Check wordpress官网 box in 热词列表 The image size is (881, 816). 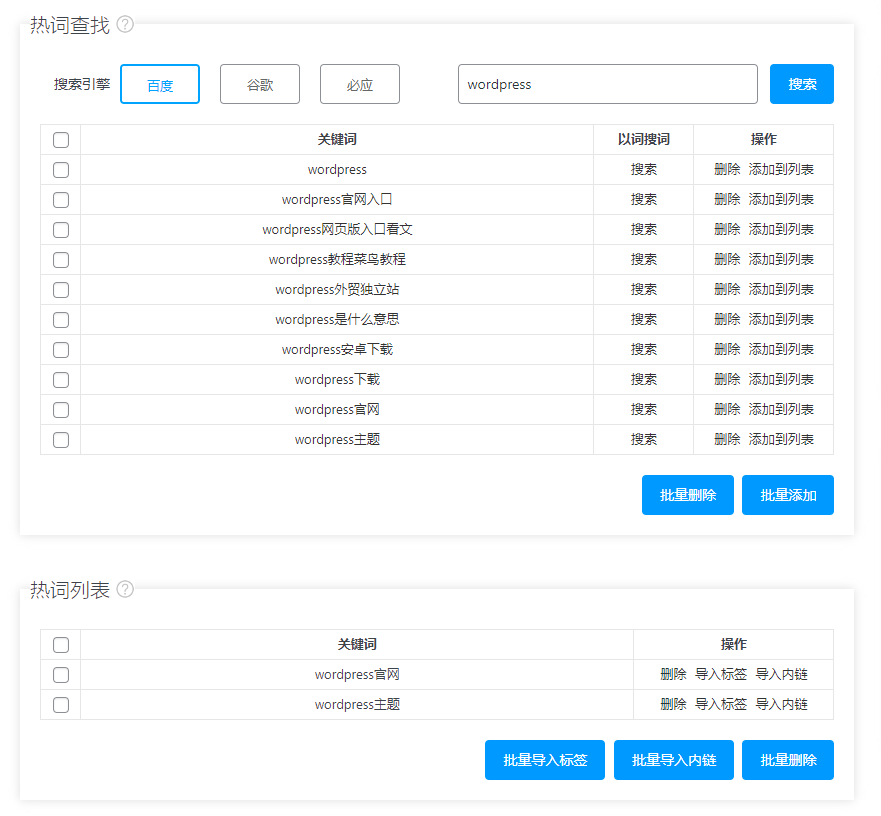click(61, 675)
